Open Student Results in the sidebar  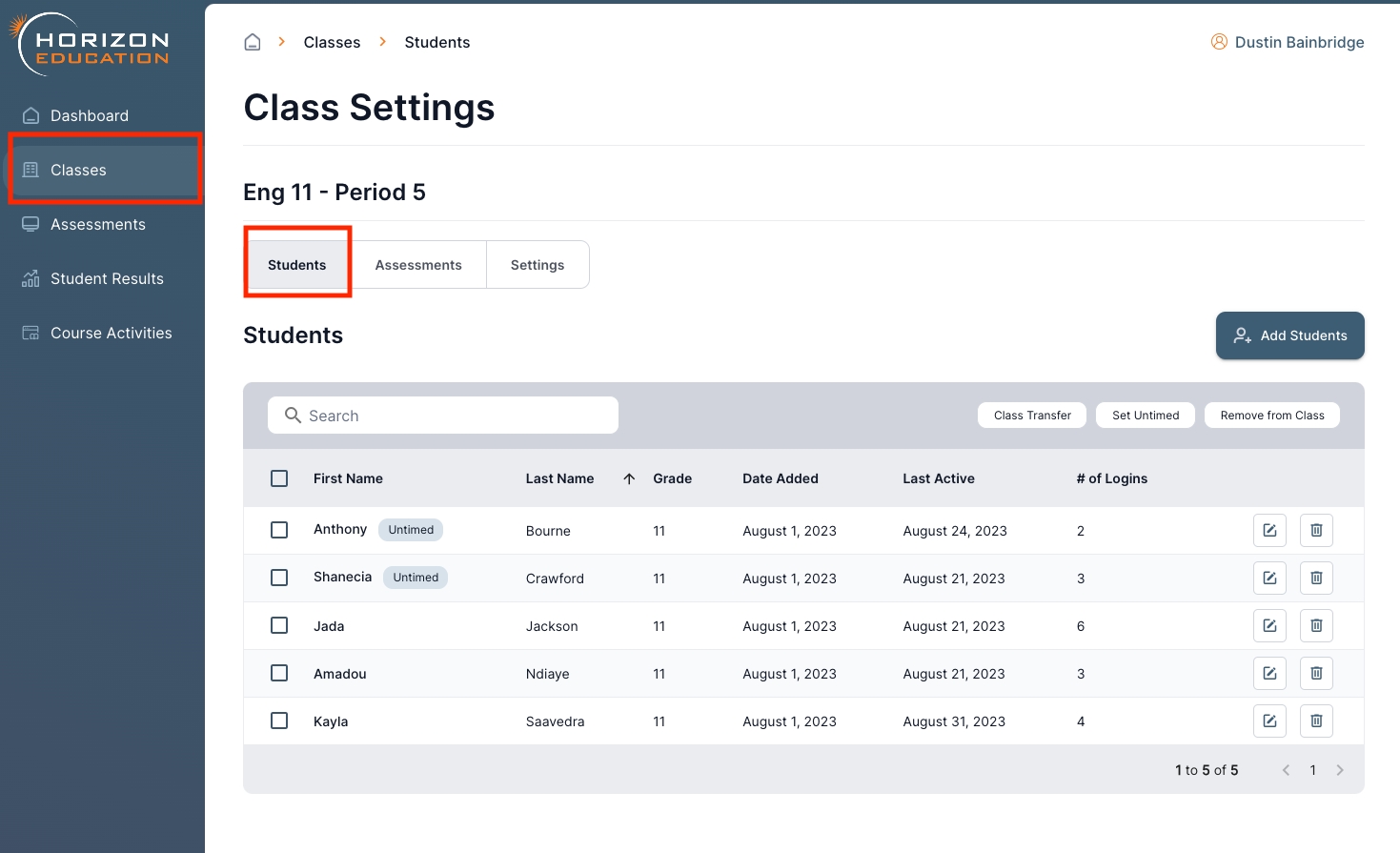pyautogui.click(x=107, y=278)
